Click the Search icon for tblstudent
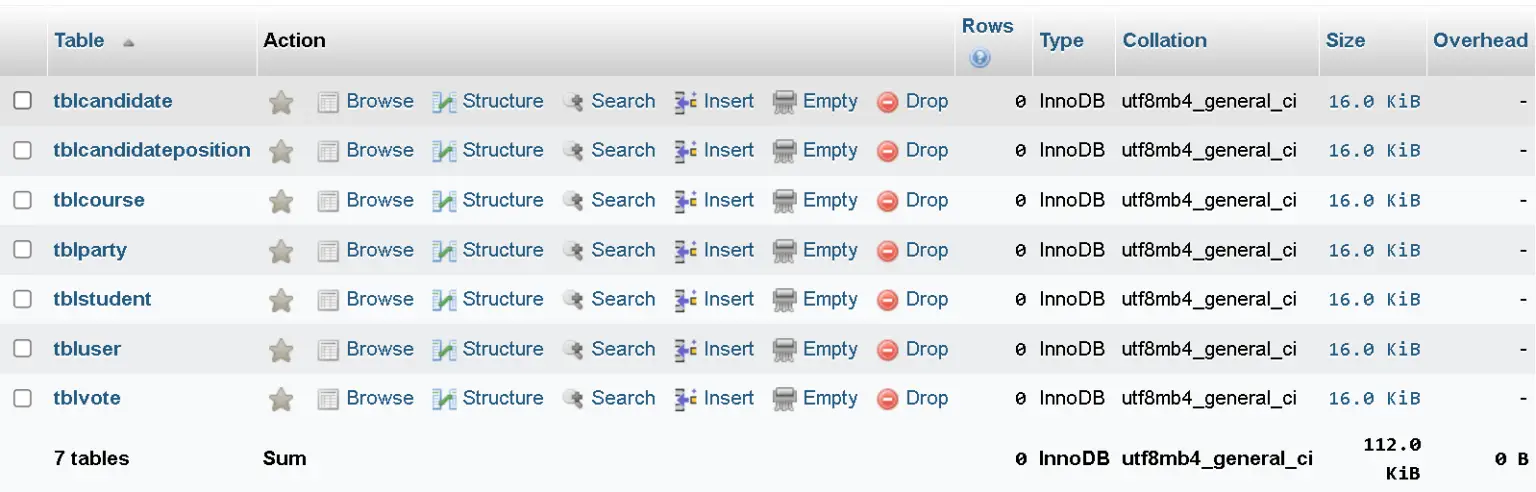Image resolution: width=1536 pixels, height=492 pixels. tap(573, 300)
